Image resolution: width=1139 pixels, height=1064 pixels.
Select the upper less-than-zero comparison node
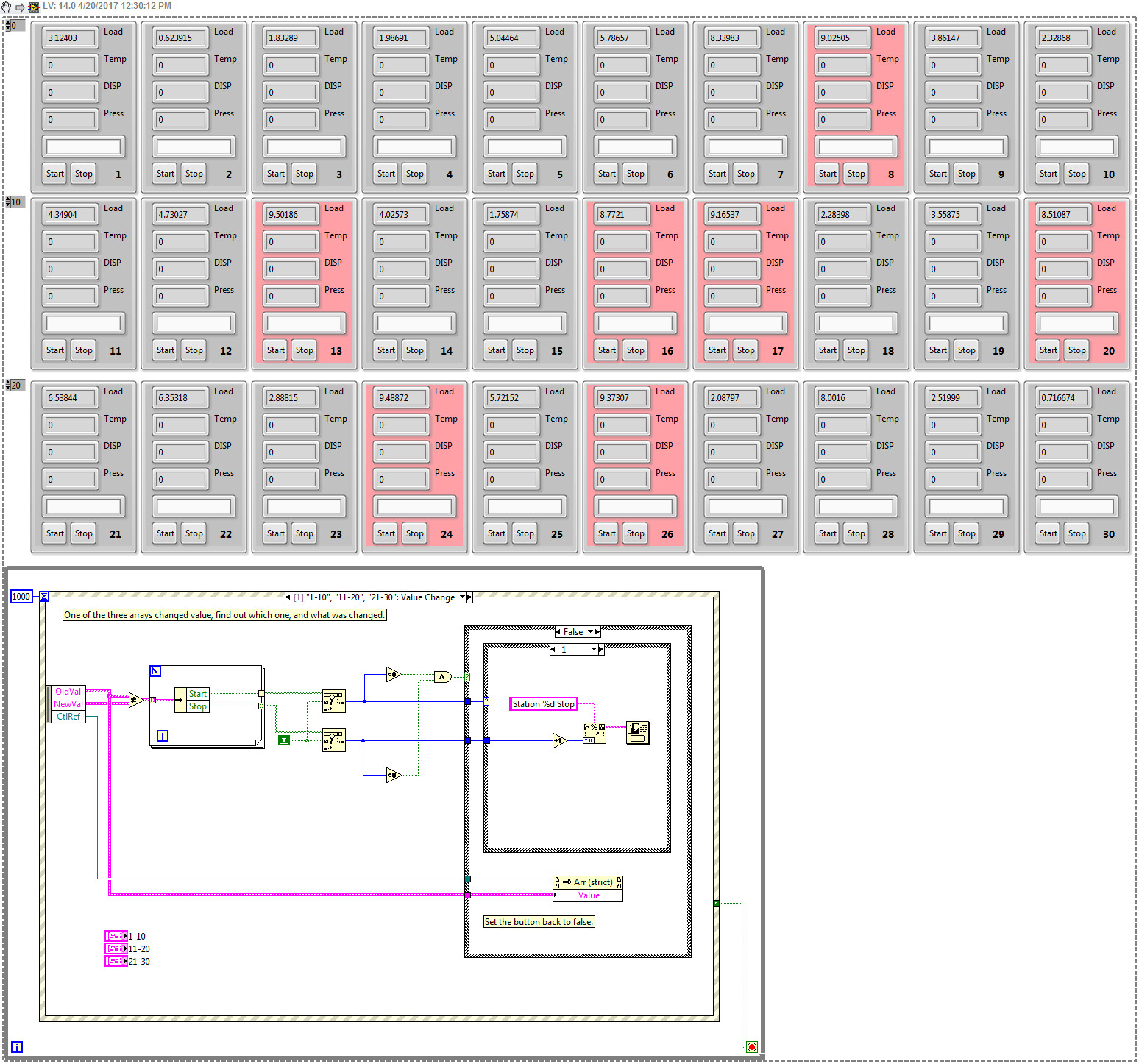[394, 674]
